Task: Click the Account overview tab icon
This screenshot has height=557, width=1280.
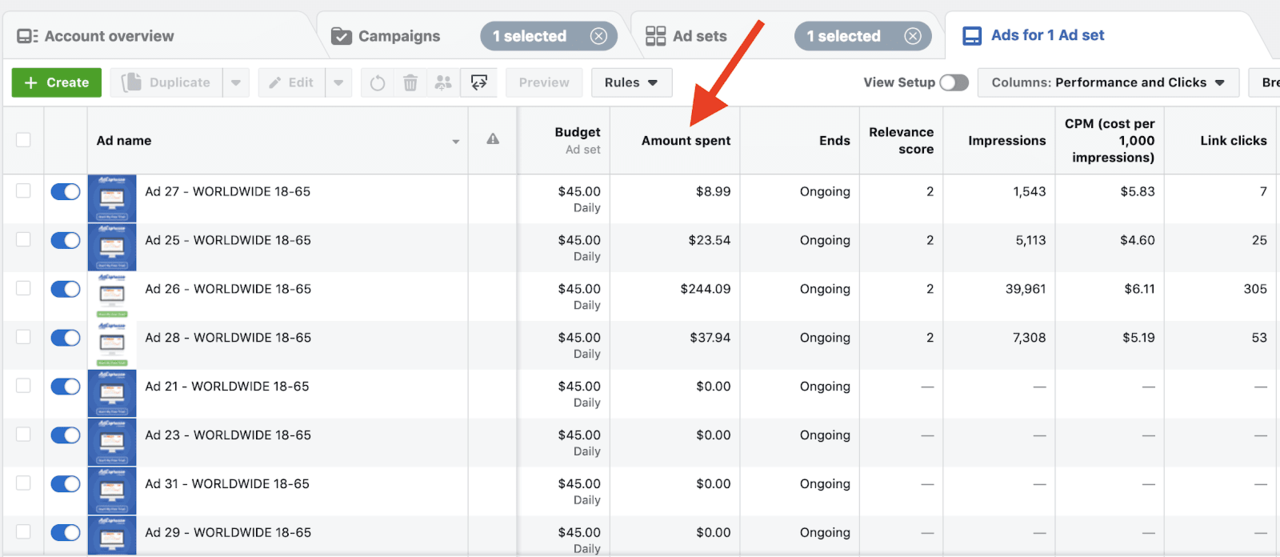Action: (27, 36)
